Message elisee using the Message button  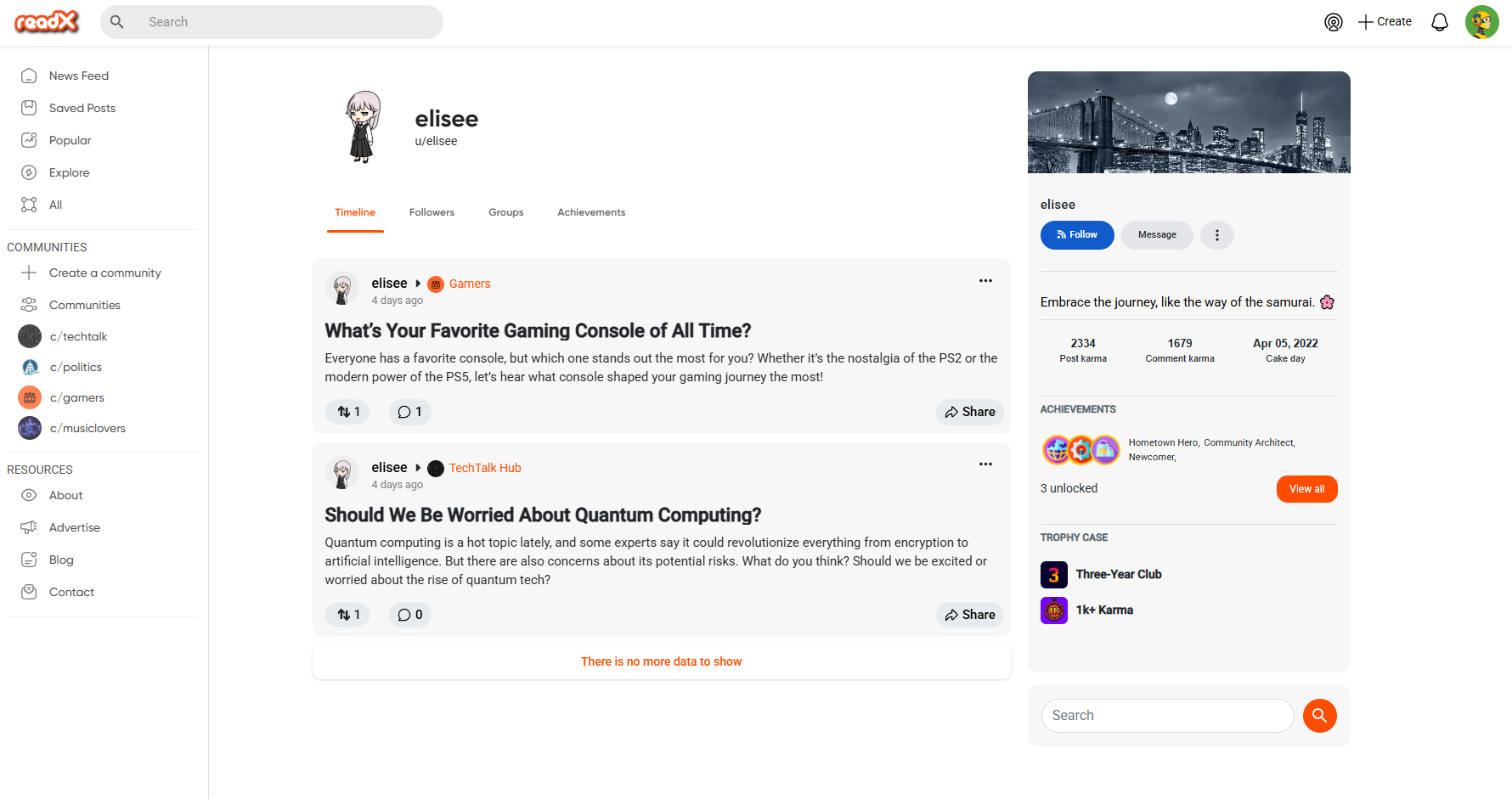(1157, 235)
